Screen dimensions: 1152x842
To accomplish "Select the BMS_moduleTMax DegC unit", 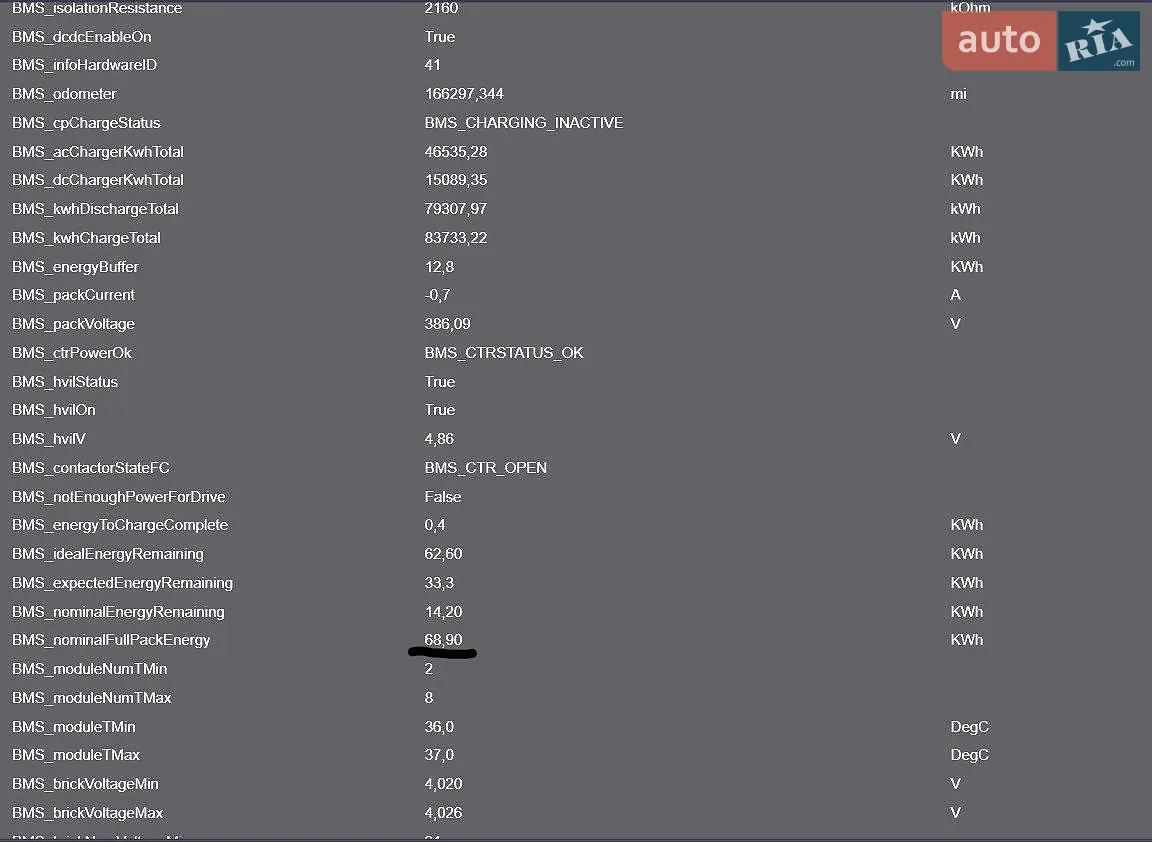I will pyautogui.click(x=970, y=755).
